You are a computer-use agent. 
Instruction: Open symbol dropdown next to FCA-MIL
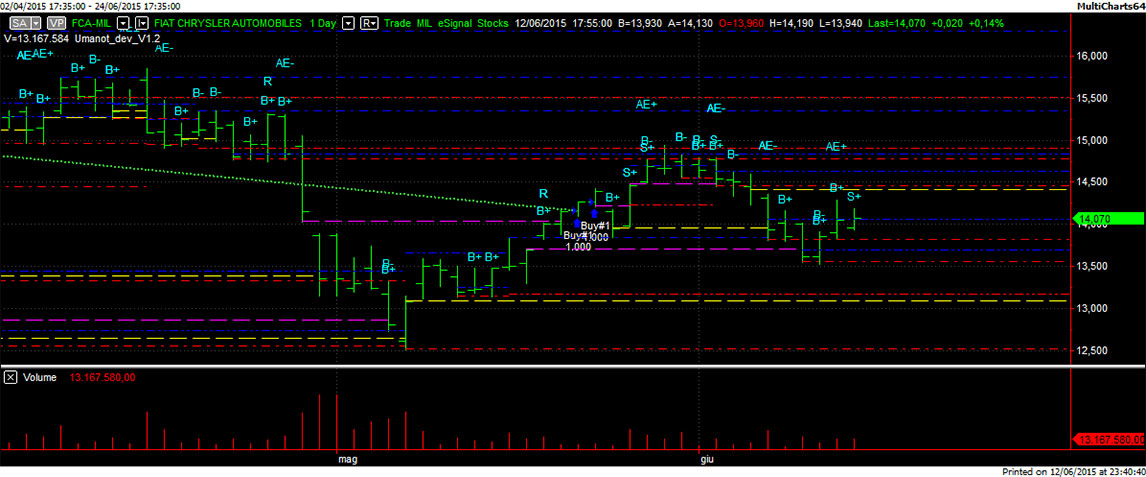tap(123, 22)
